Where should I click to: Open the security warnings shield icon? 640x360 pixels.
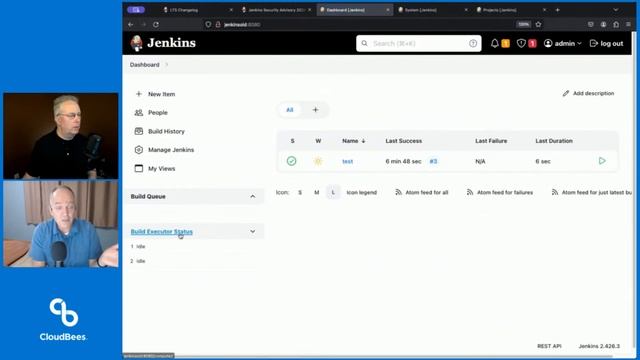(x=521, y=43)
